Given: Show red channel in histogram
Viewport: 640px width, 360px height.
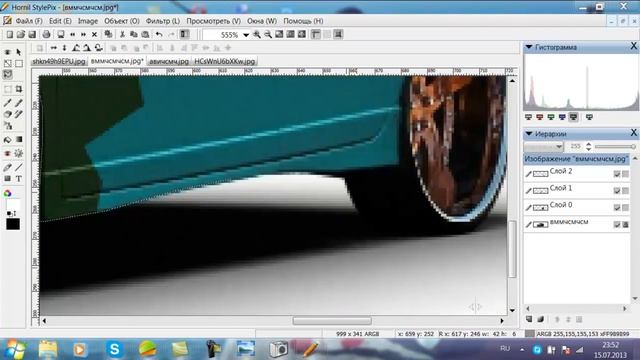Looking at the screenshot, I should (x=540, y=118).
